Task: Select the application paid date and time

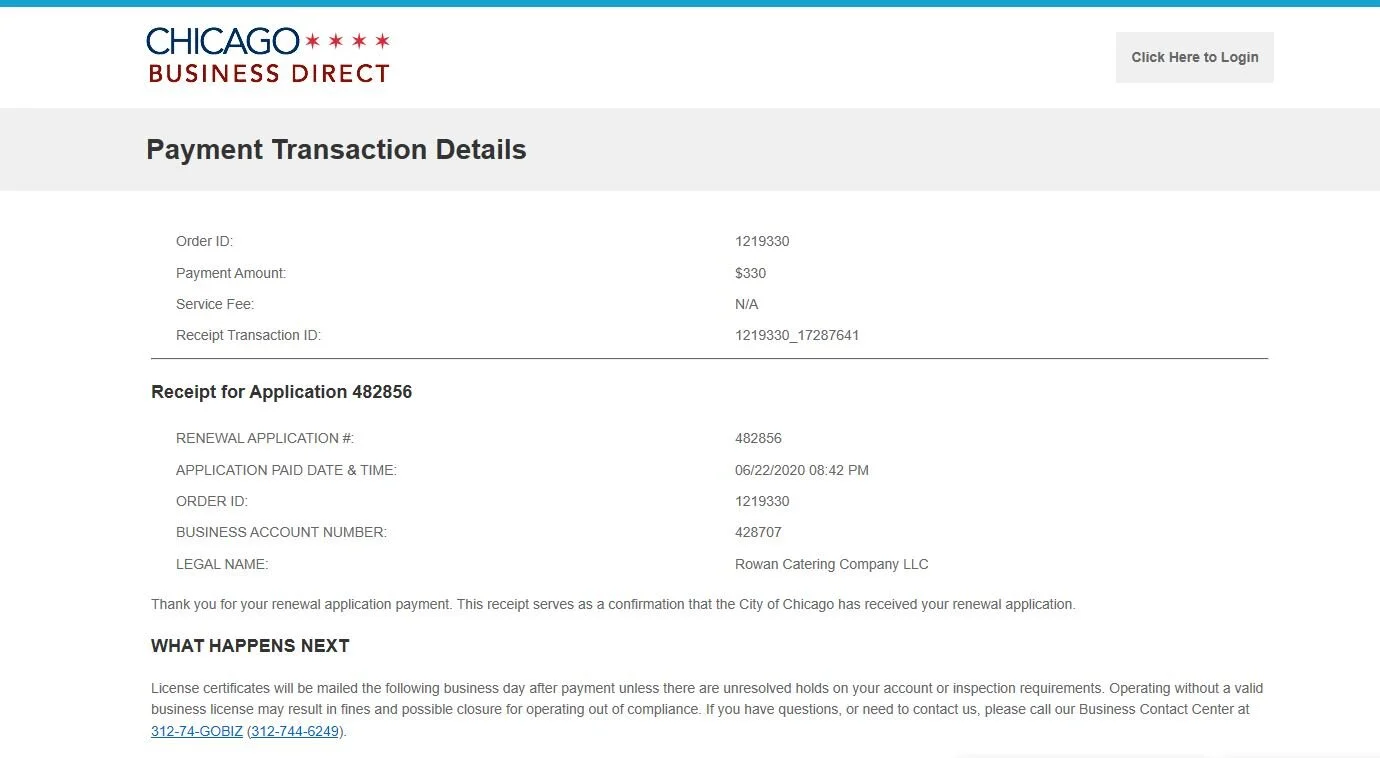Action: point(802,470)
